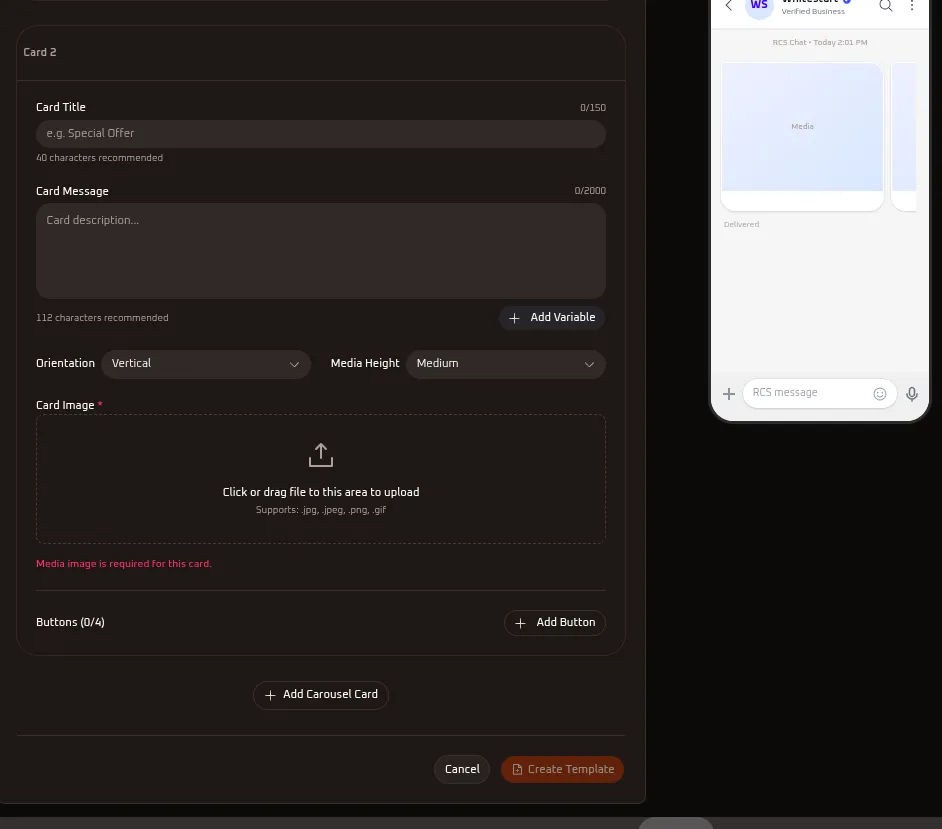Click inside the Card Message text area
This screenshot has width=942, height=829.
321,251
